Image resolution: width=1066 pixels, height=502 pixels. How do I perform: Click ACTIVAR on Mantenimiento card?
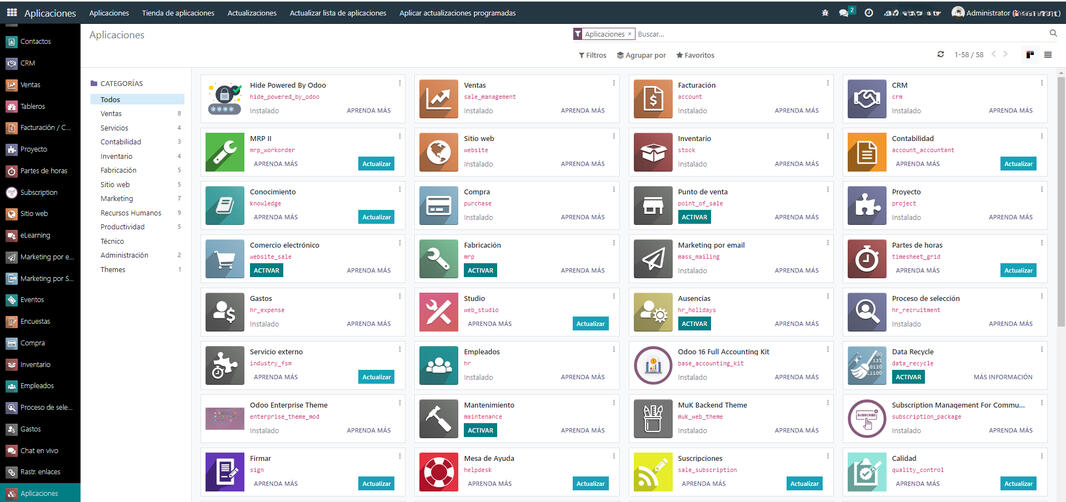(x=481, y=430)
